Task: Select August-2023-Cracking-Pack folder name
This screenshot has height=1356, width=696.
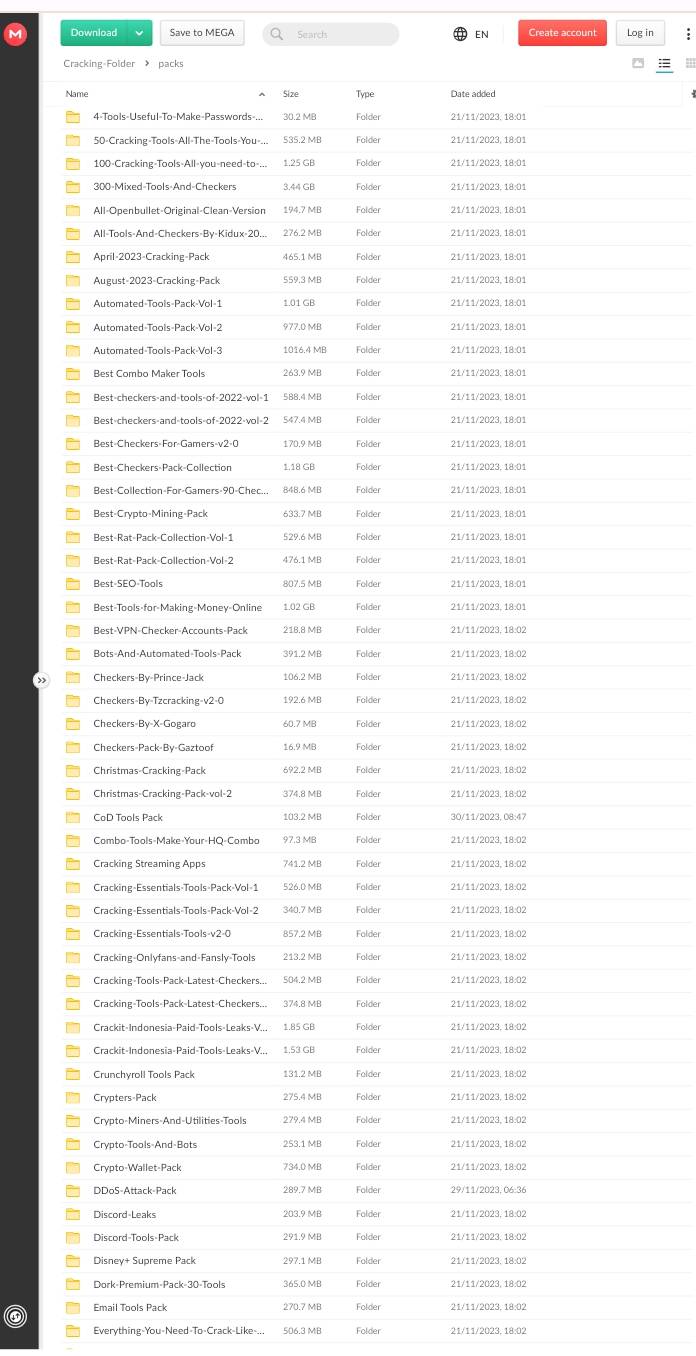Action: coord(156,280)
